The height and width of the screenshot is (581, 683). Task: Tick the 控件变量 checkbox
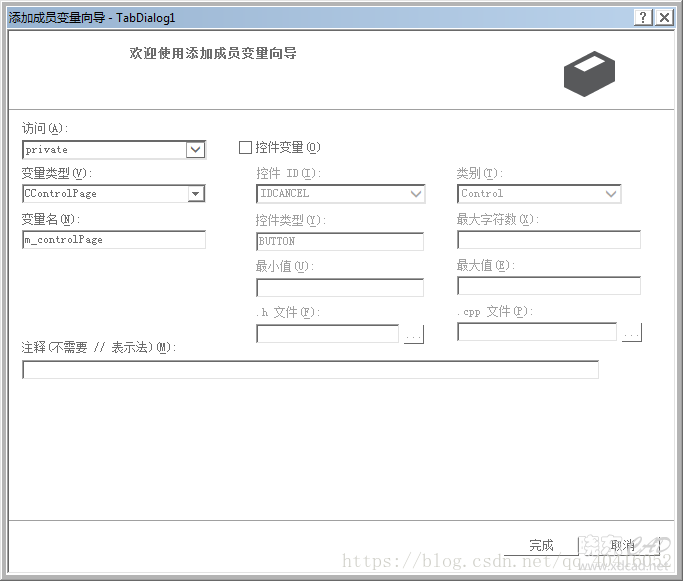click(245, 148)
